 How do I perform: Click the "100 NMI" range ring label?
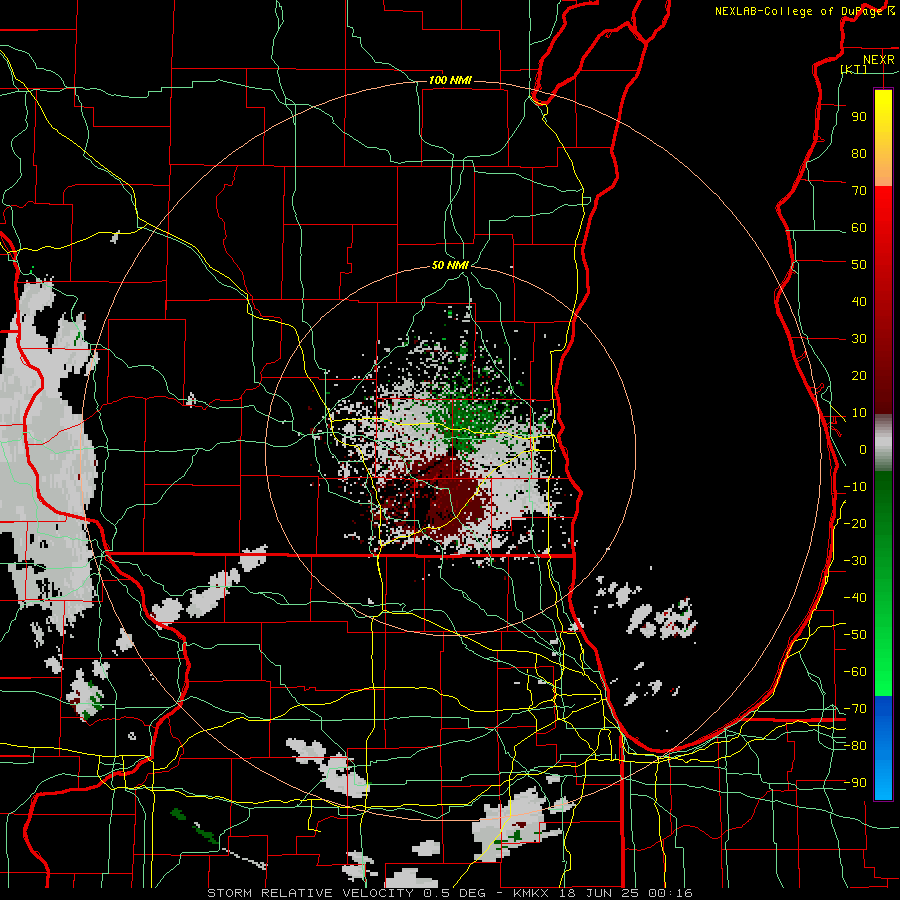[x=450, y=80]
